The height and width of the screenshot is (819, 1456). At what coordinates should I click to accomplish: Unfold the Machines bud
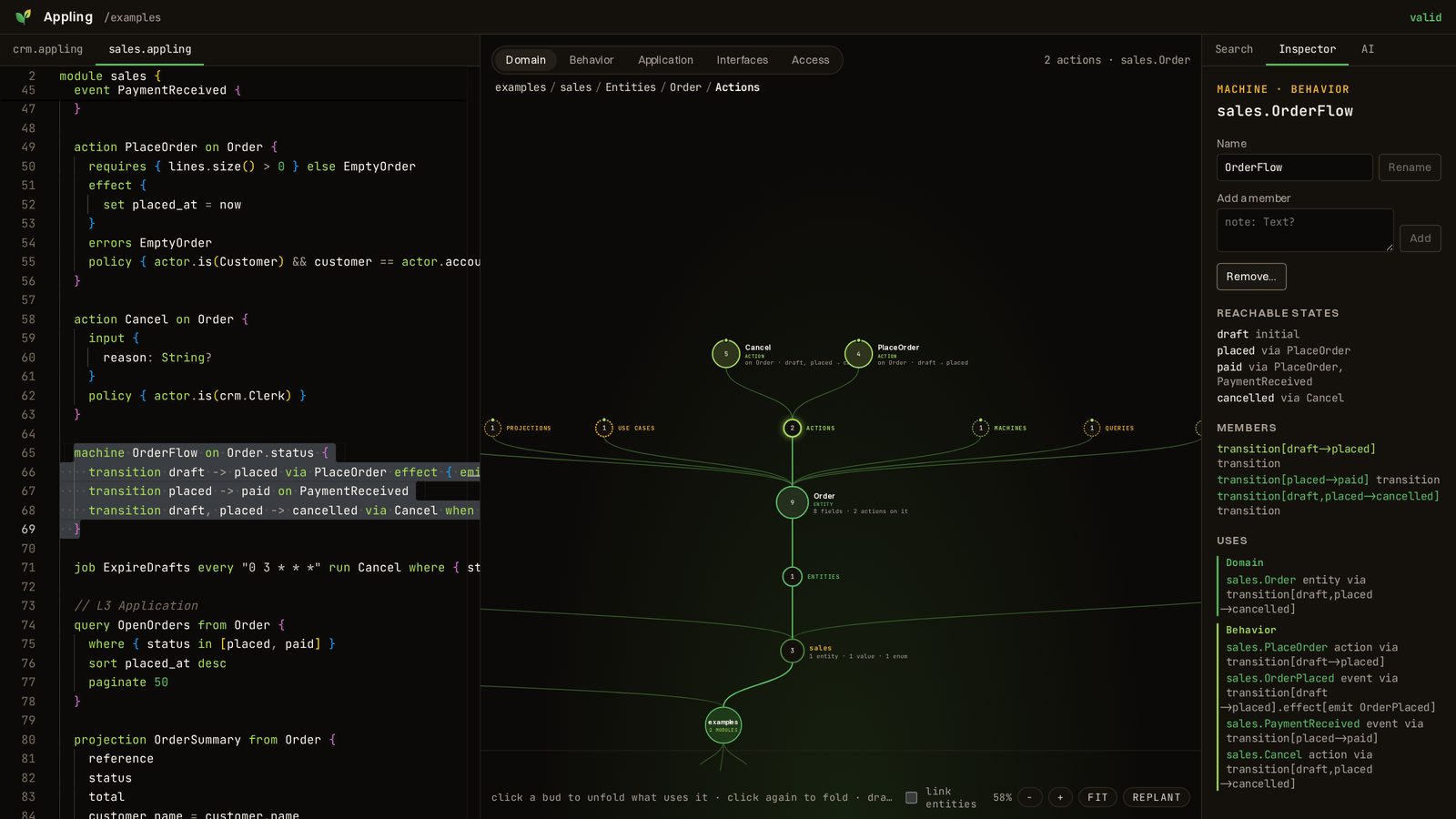click(980, 428)
